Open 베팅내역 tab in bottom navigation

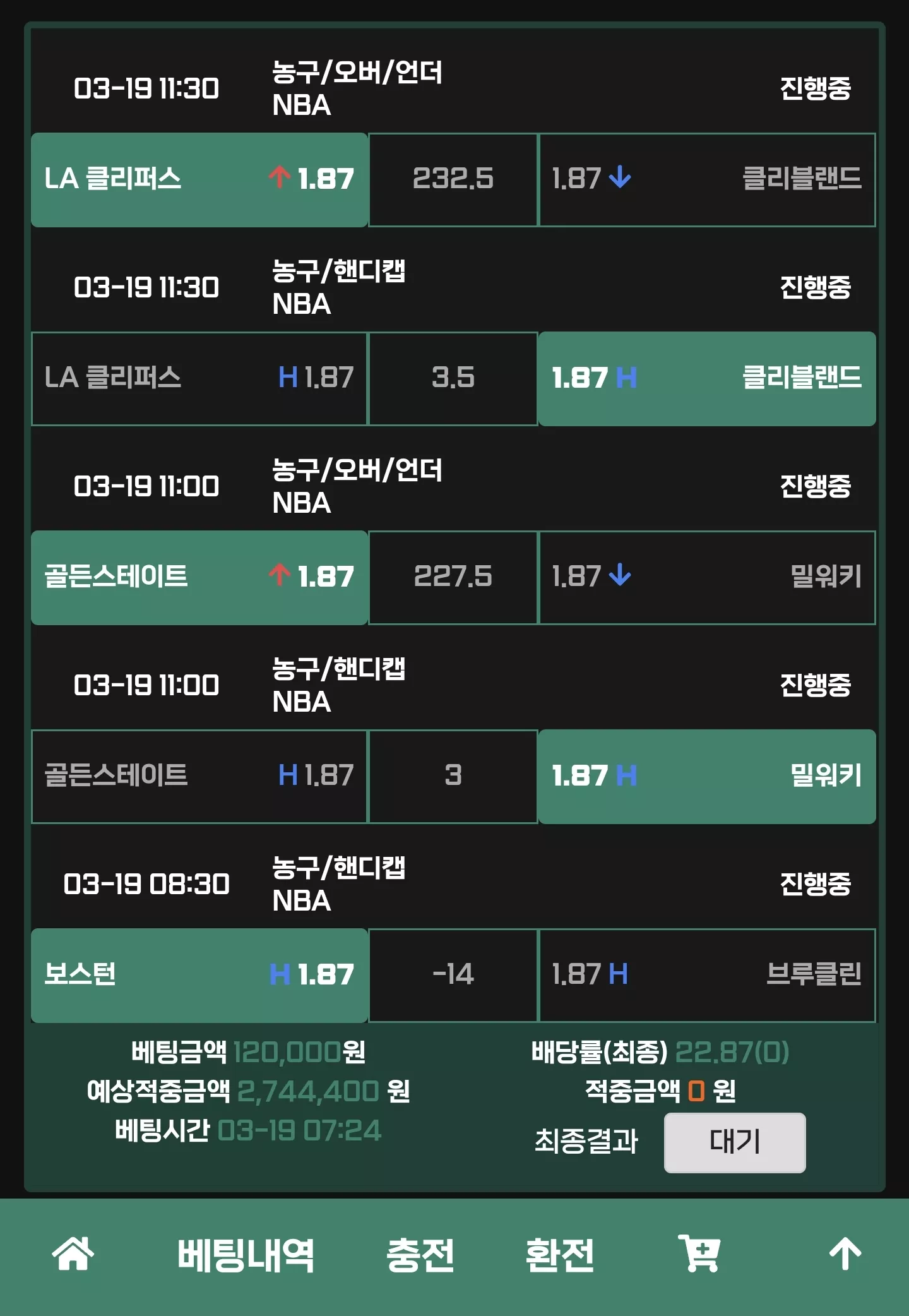tap(246, 1255)
